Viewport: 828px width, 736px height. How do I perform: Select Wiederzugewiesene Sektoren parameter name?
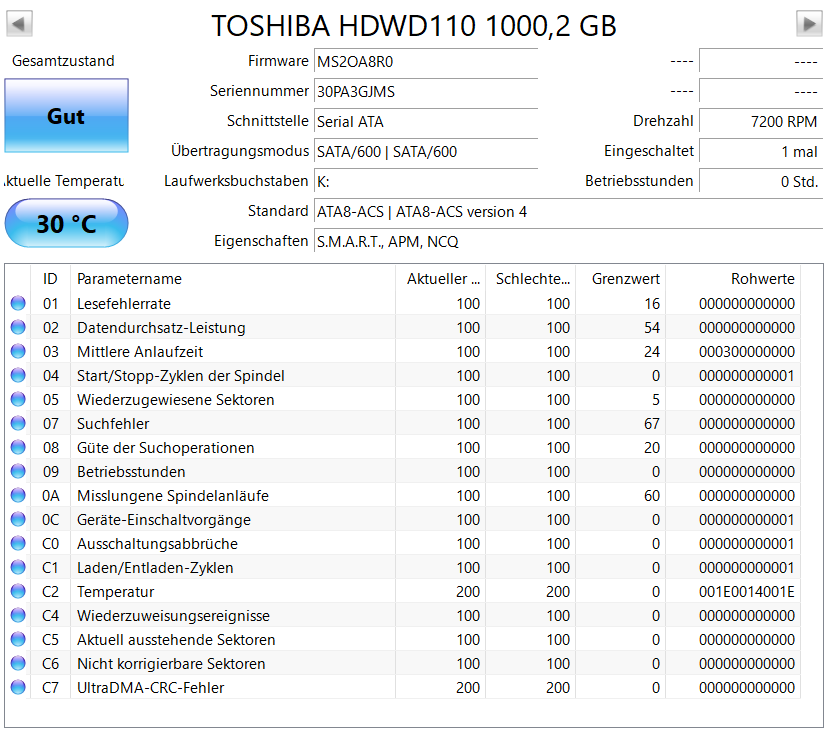175,400
